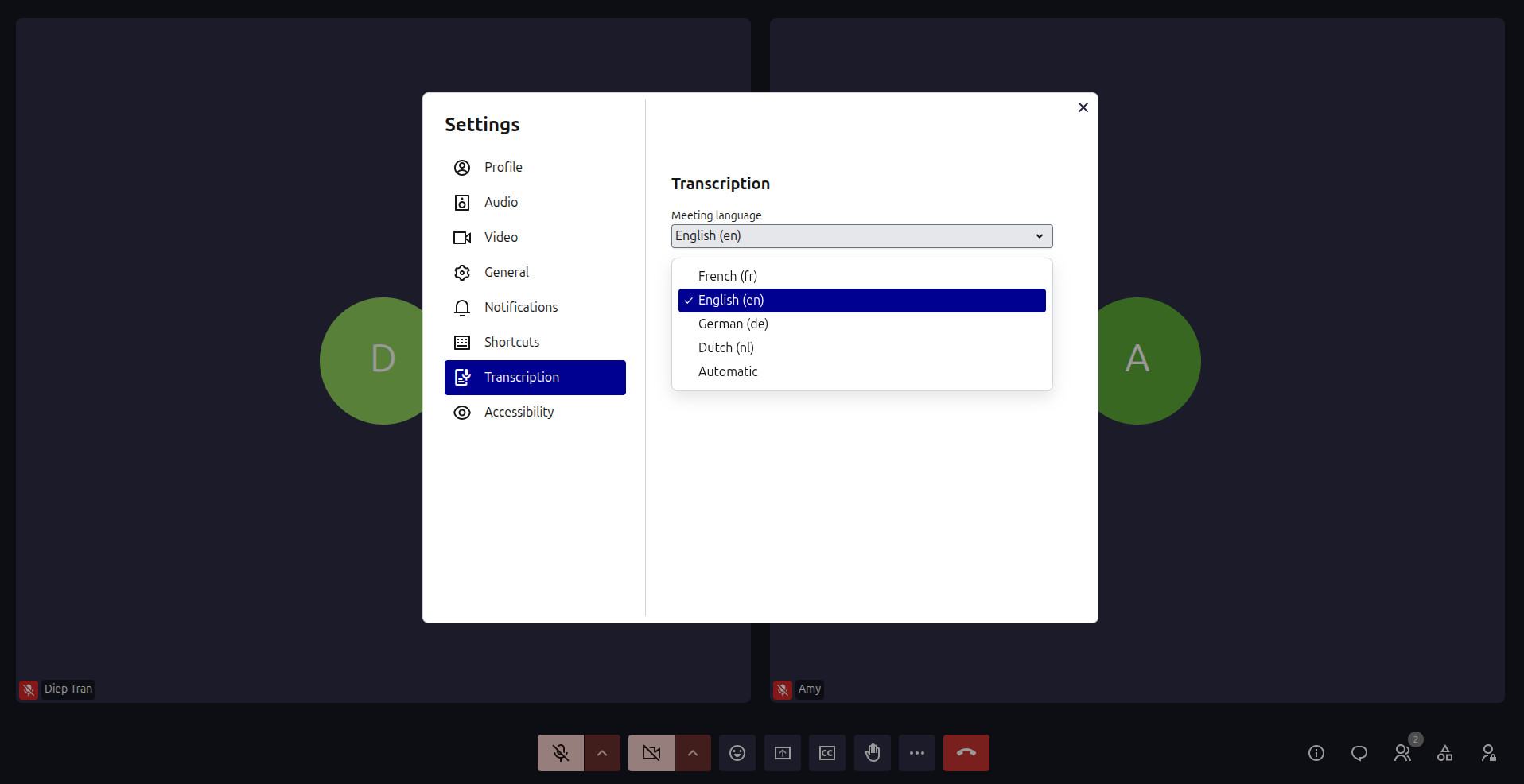1524x784 pixels.
Task: Click the participant count badge
Action: coord(1416,739)
